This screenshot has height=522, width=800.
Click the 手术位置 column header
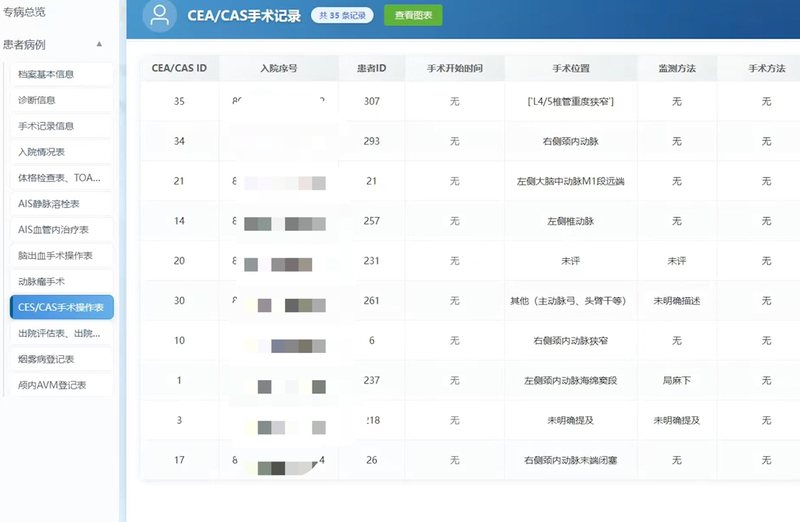[x=571, y=68]
